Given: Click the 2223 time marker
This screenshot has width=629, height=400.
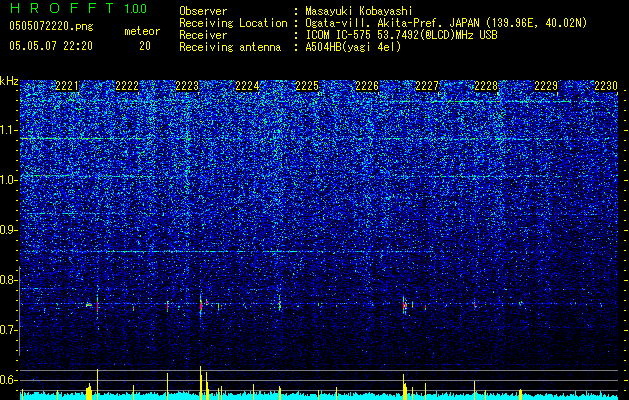Looking at the screenshot, I should [x=187, y=86].
